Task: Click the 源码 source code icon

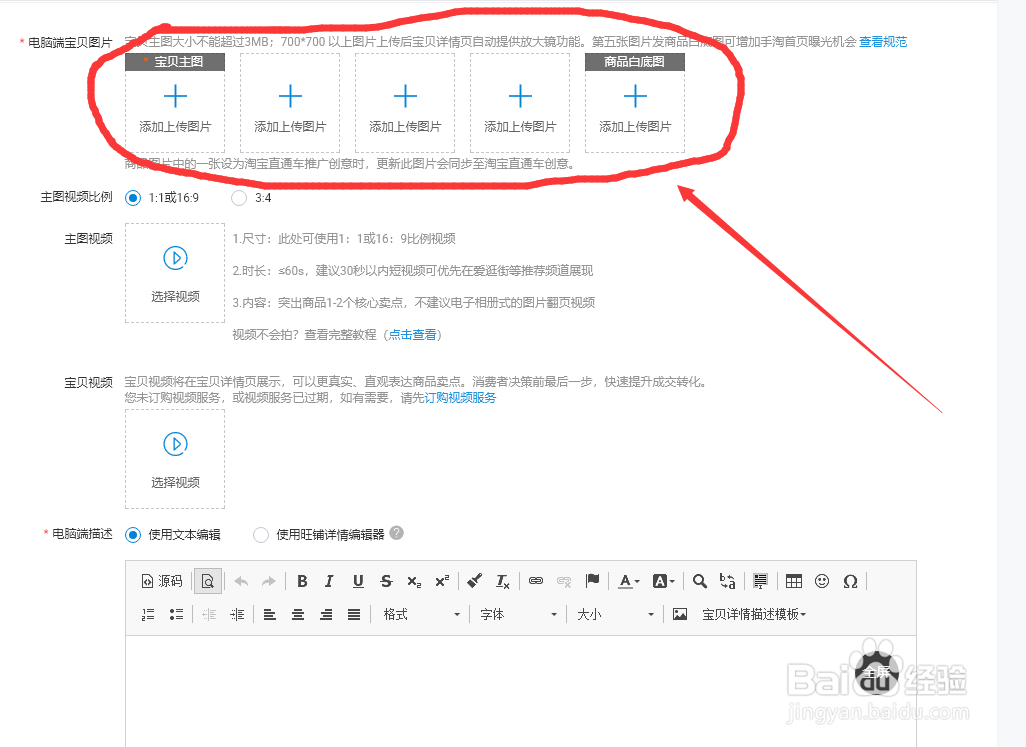Action: tap(158, 581)
